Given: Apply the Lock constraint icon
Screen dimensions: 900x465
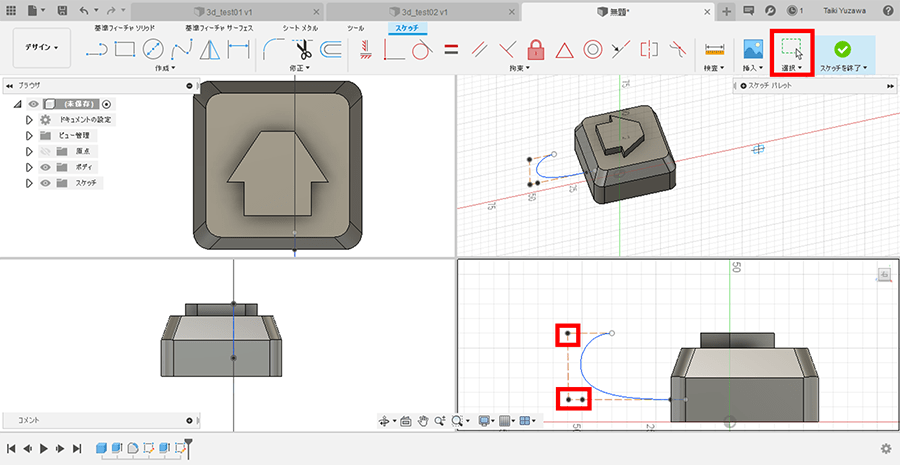Looking at the screenshot, I should 535,48.
